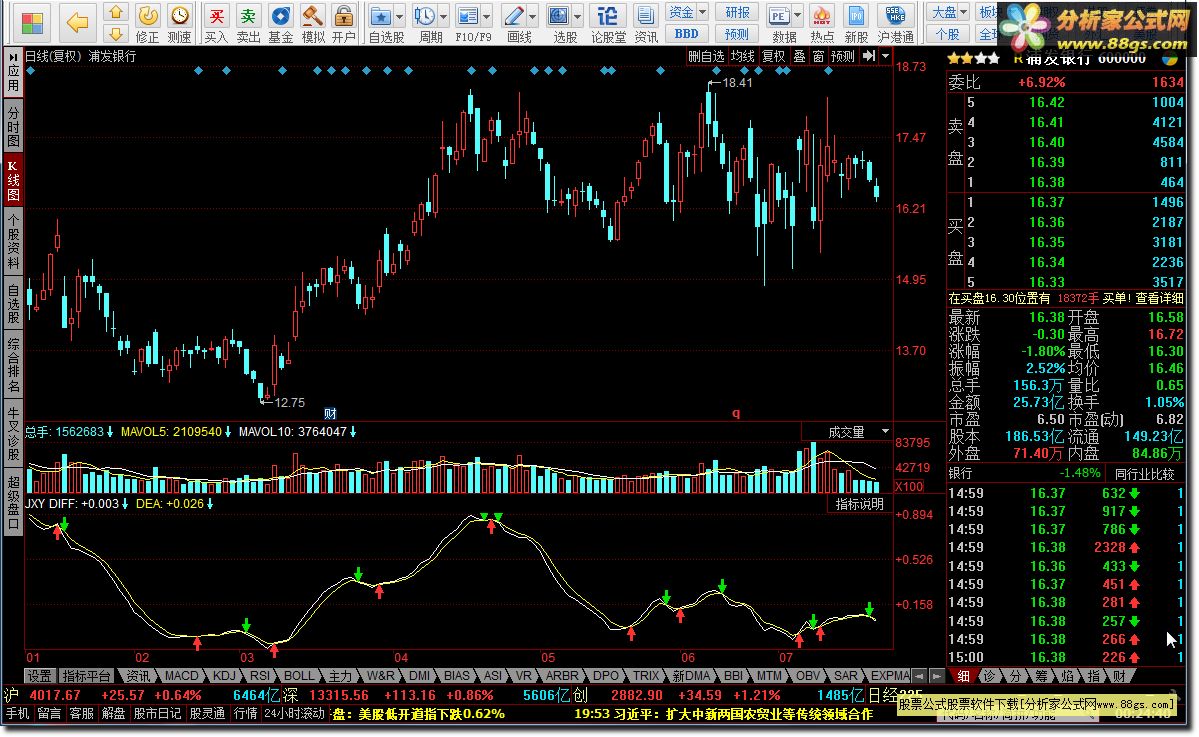The width and height of the screenshot is (1199, 737).
Task: Click the BBD button
Action: [686, 34]
